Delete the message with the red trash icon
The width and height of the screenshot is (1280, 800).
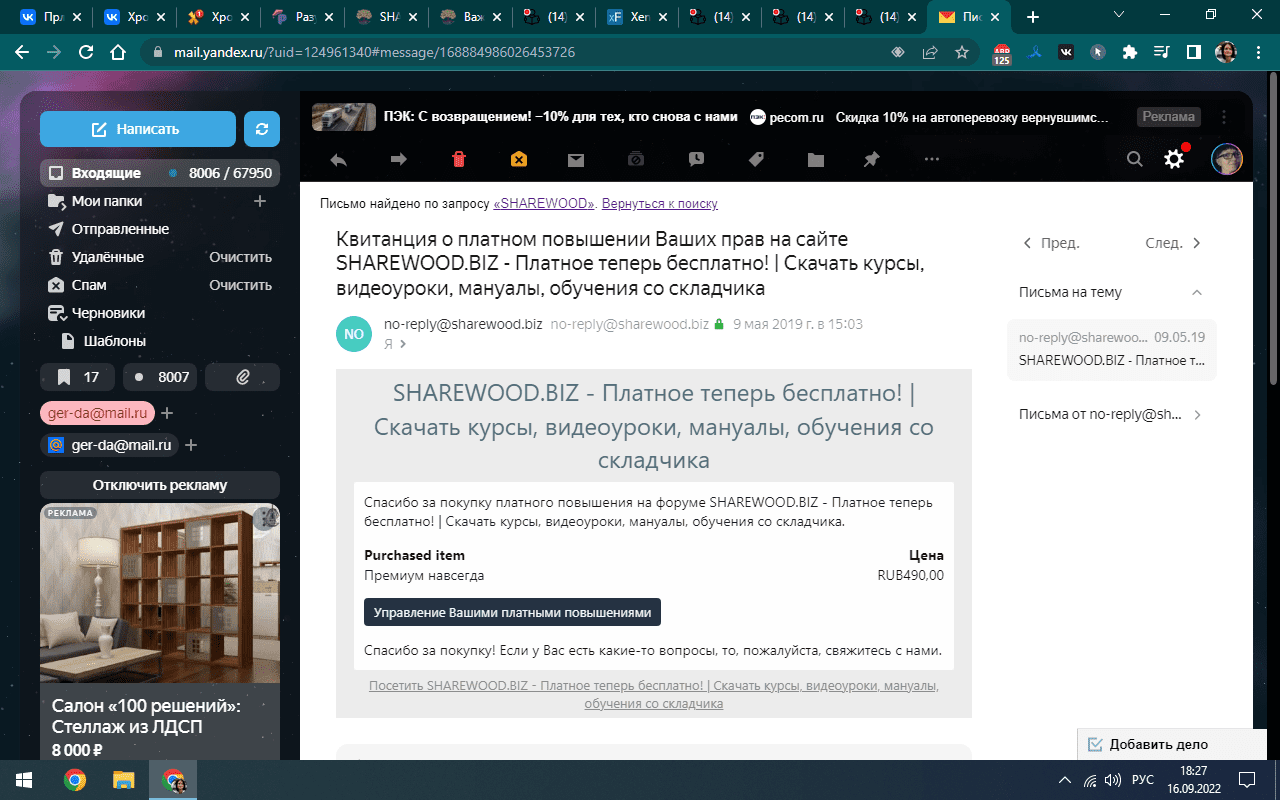(458, 159)
